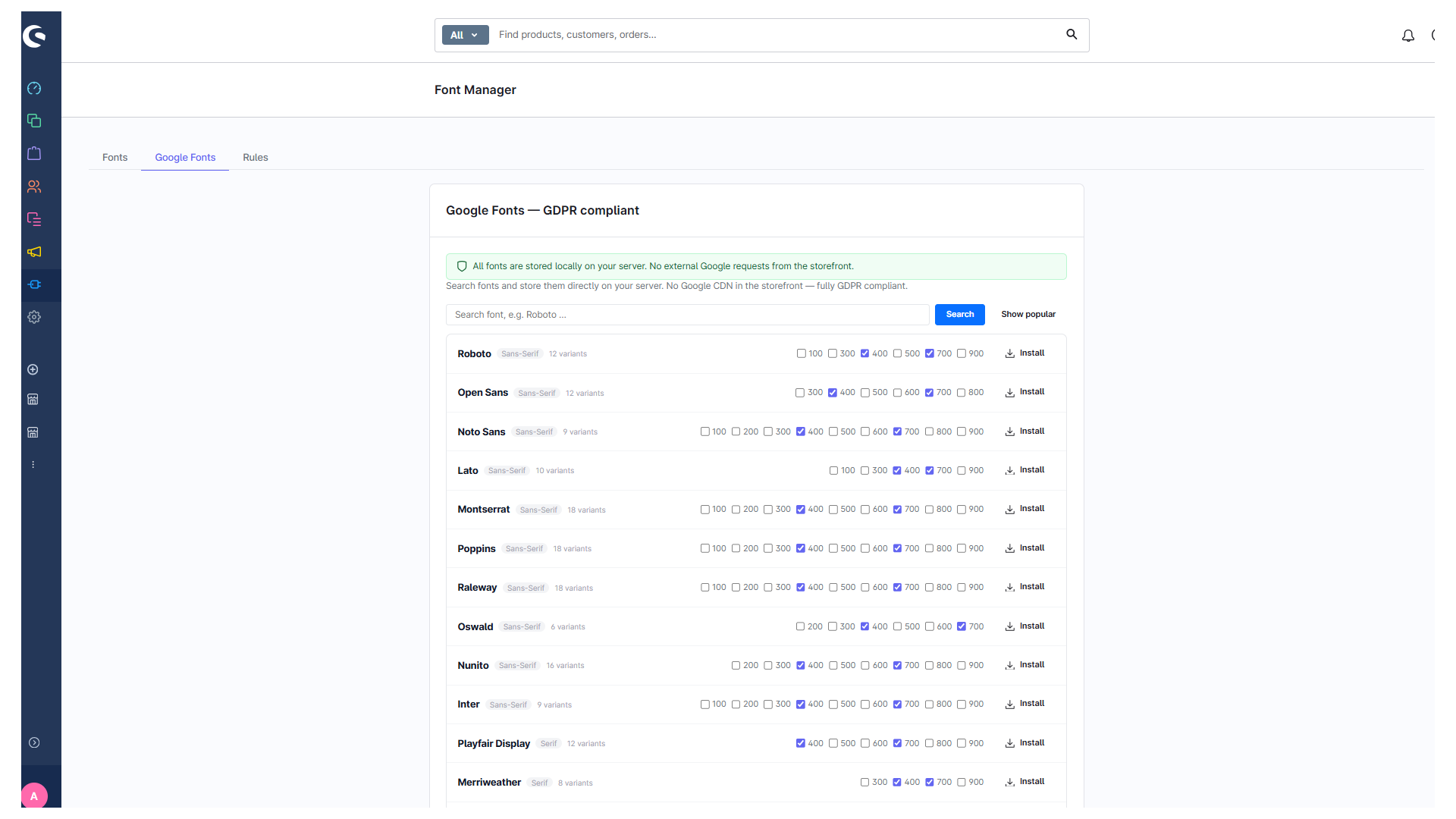The width and height of the screenshot is (1456, 819).
Task: Click the download icon in Roboto's row
Action: 1010,354
